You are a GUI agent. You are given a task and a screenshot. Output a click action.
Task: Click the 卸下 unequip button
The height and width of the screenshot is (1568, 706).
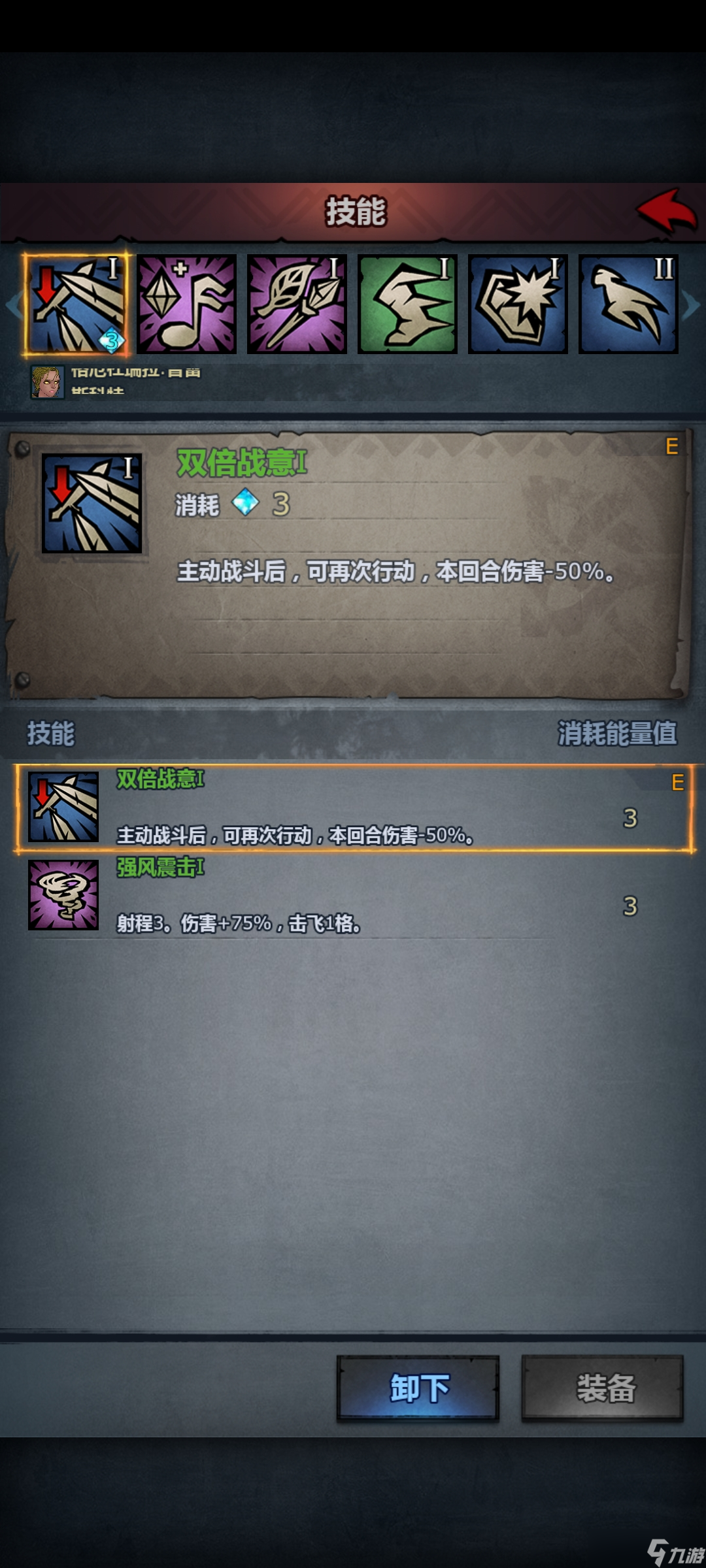tap(418, 1388)
